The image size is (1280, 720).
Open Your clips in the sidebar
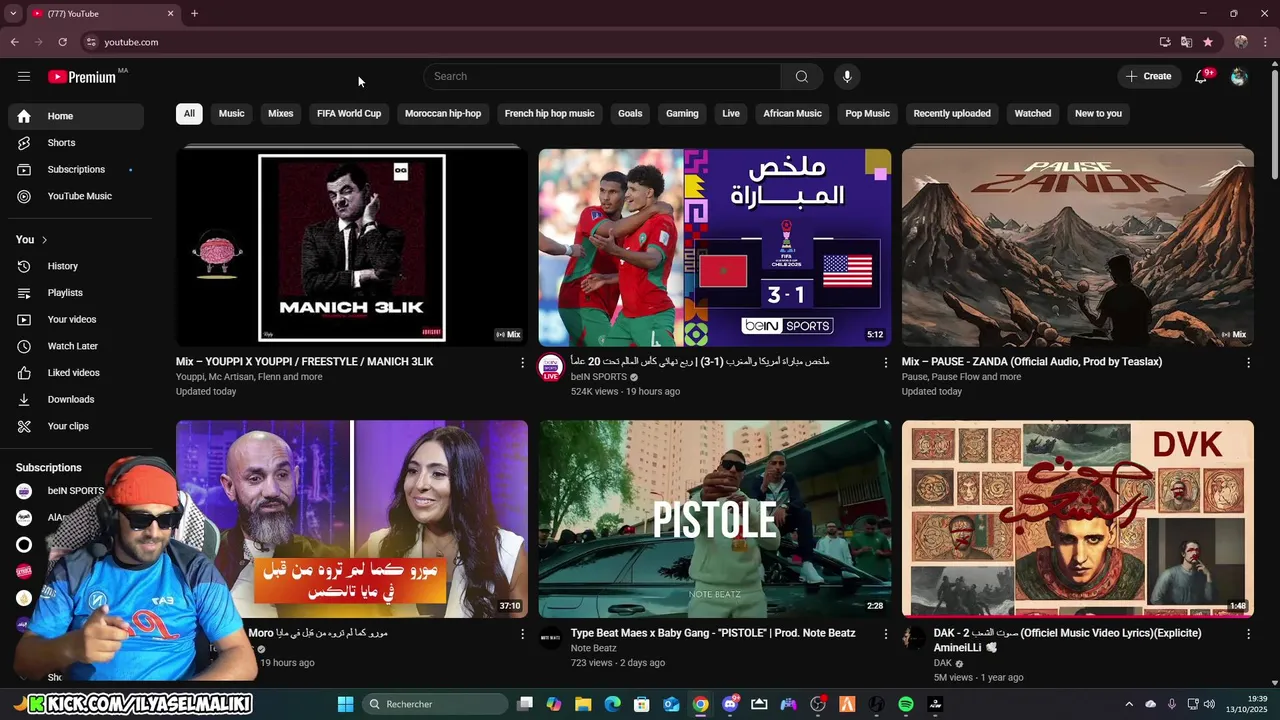[76, 426]
